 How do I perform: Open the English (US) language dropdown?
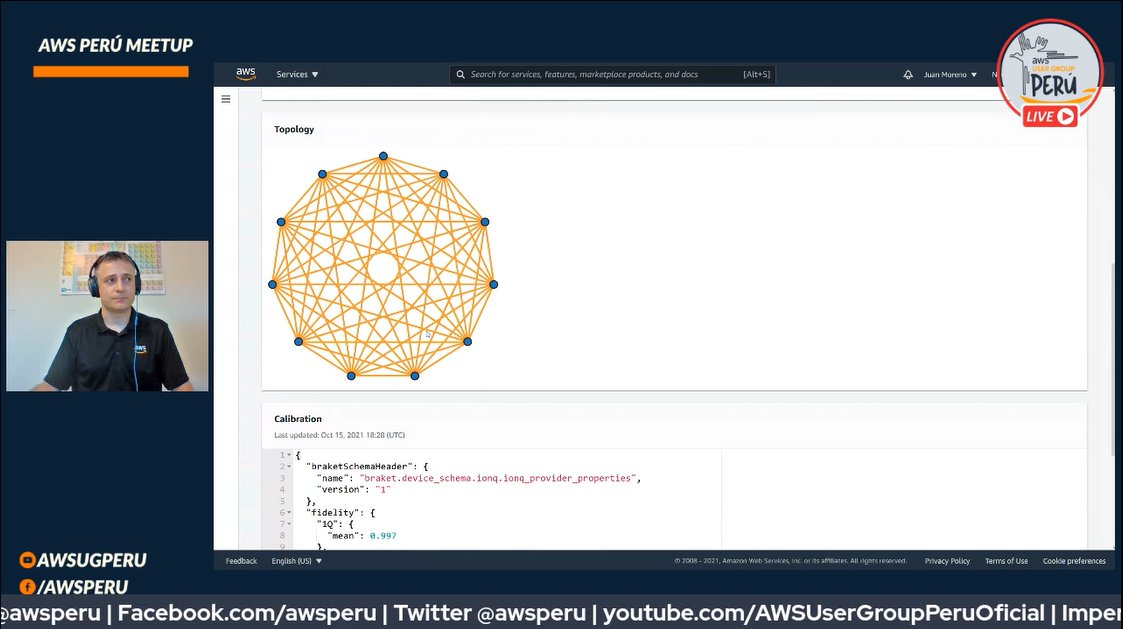tap(297, 561)
